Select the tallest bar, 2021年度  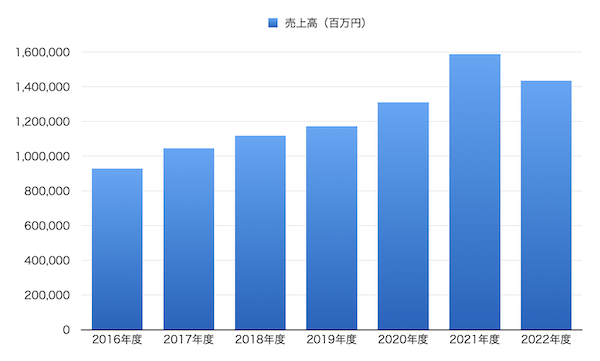(x=475, y=192)
